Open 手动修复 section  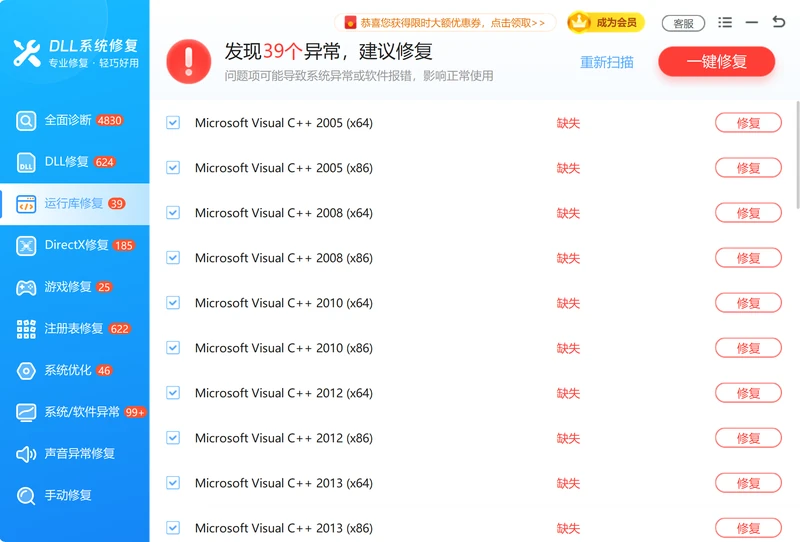click(x=74, y=495)
